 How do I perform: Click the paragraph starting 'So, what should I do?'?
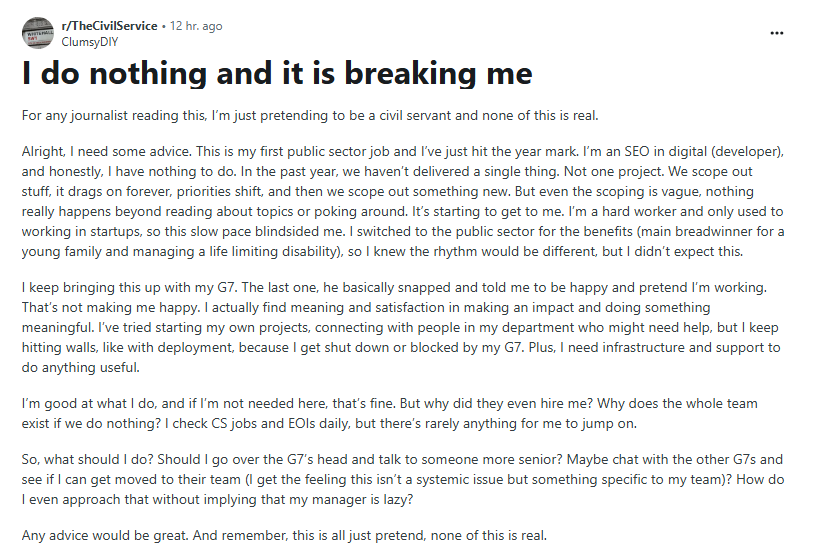[x=403, y=479]
